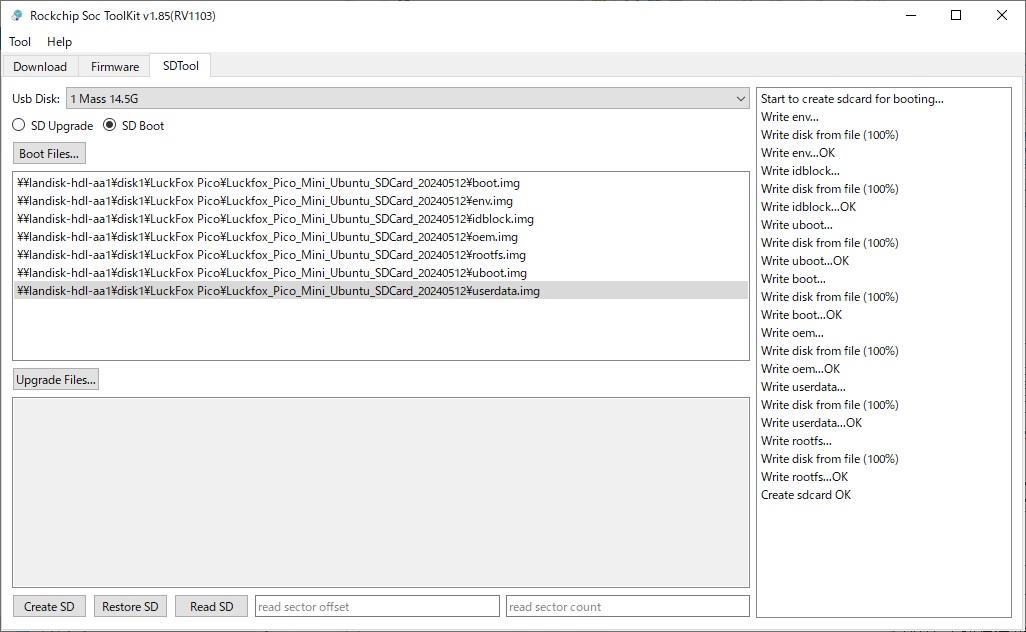Select the SD Boot radio button
Image resolution: width=1026 pixels, height=632 pixels.
(x=134, y=126)
